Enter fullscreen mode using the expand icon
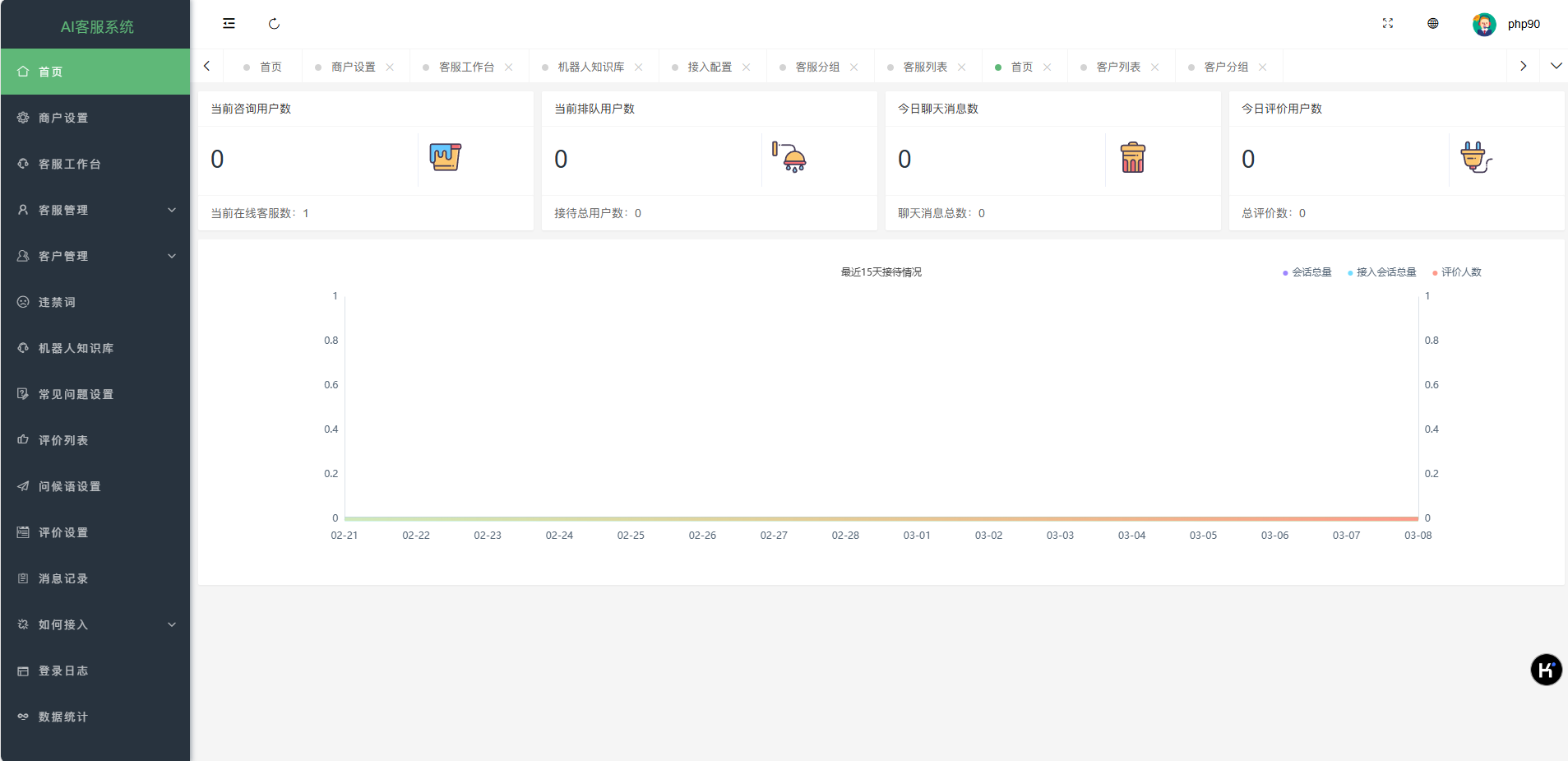 click(x=1387, y=24)
